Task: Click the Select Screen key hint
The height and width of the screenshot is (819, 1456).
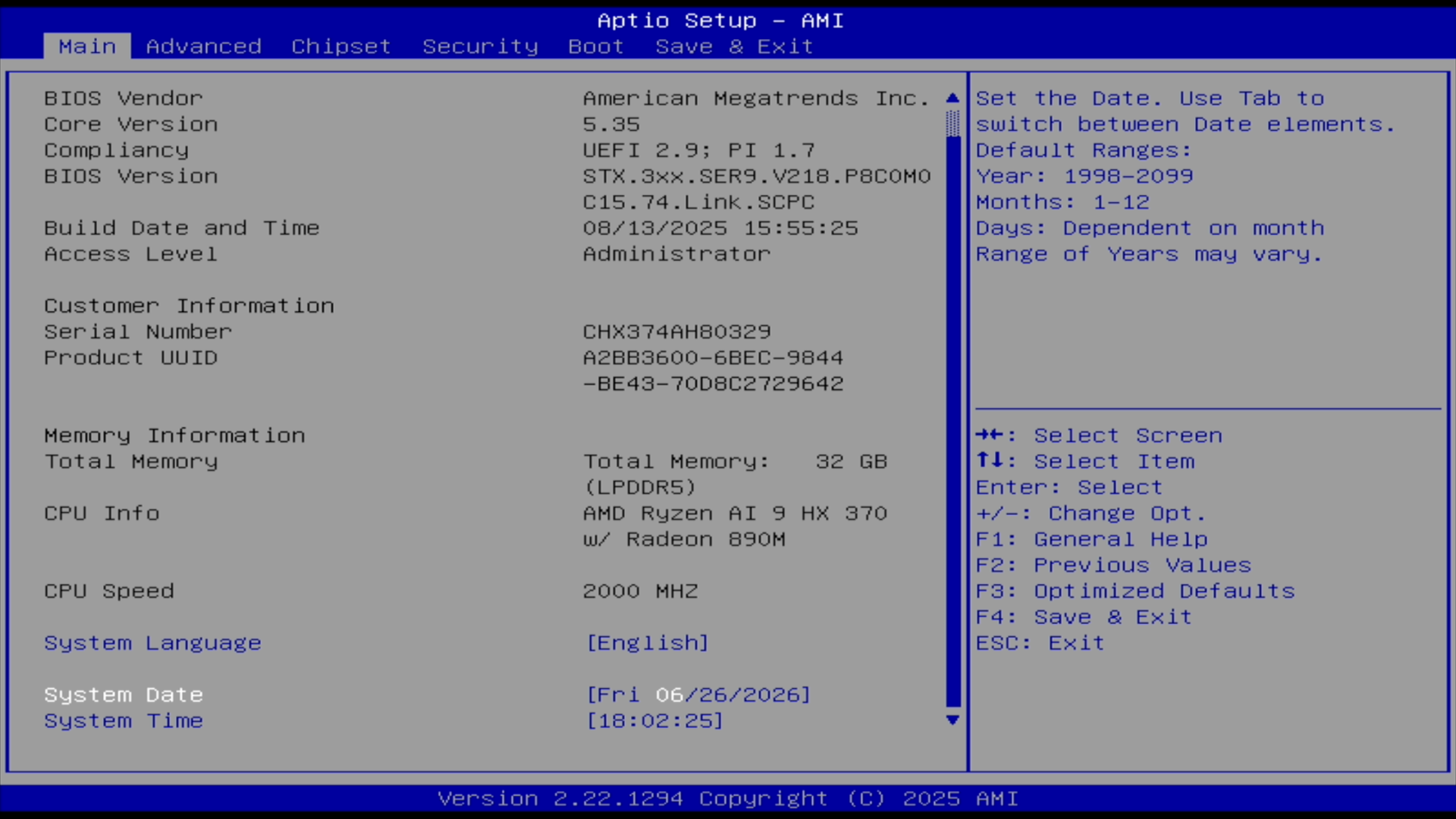Action: [1099, 436]
